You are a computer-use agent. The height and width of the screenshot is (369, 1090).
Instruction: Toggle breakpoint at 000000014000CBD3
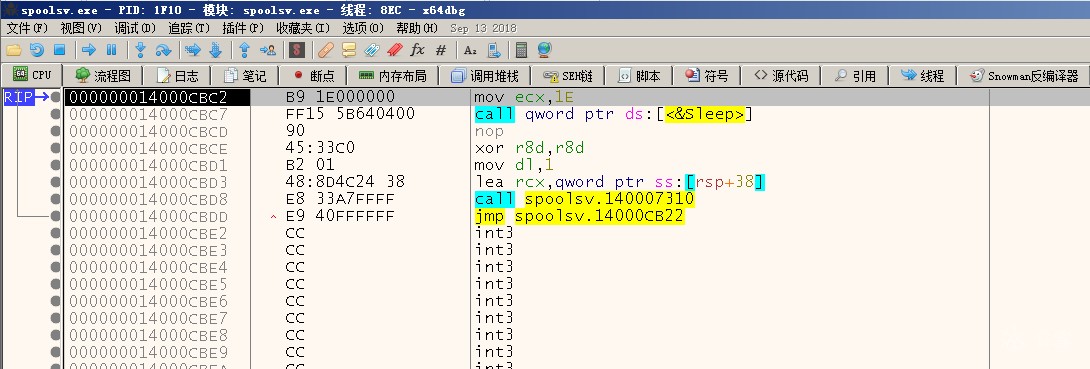click(56, 182)
